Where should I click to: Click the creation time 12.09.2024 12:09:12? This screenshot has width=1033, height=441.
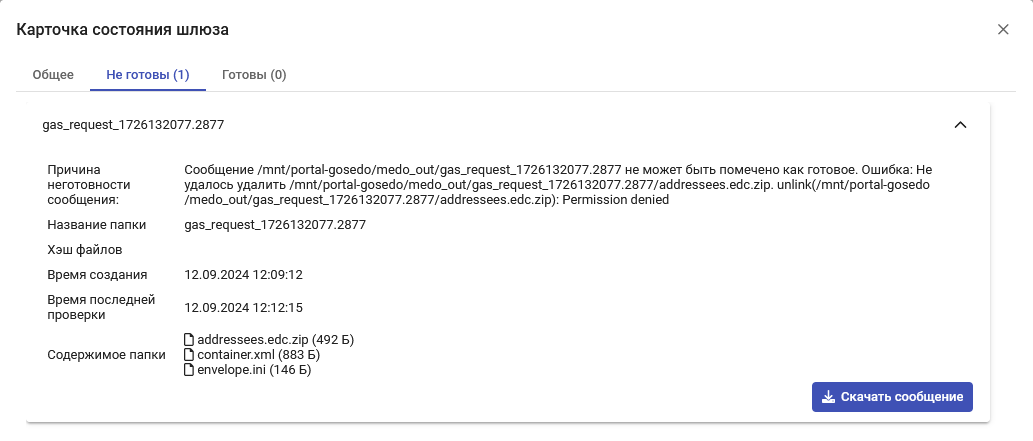244,275
